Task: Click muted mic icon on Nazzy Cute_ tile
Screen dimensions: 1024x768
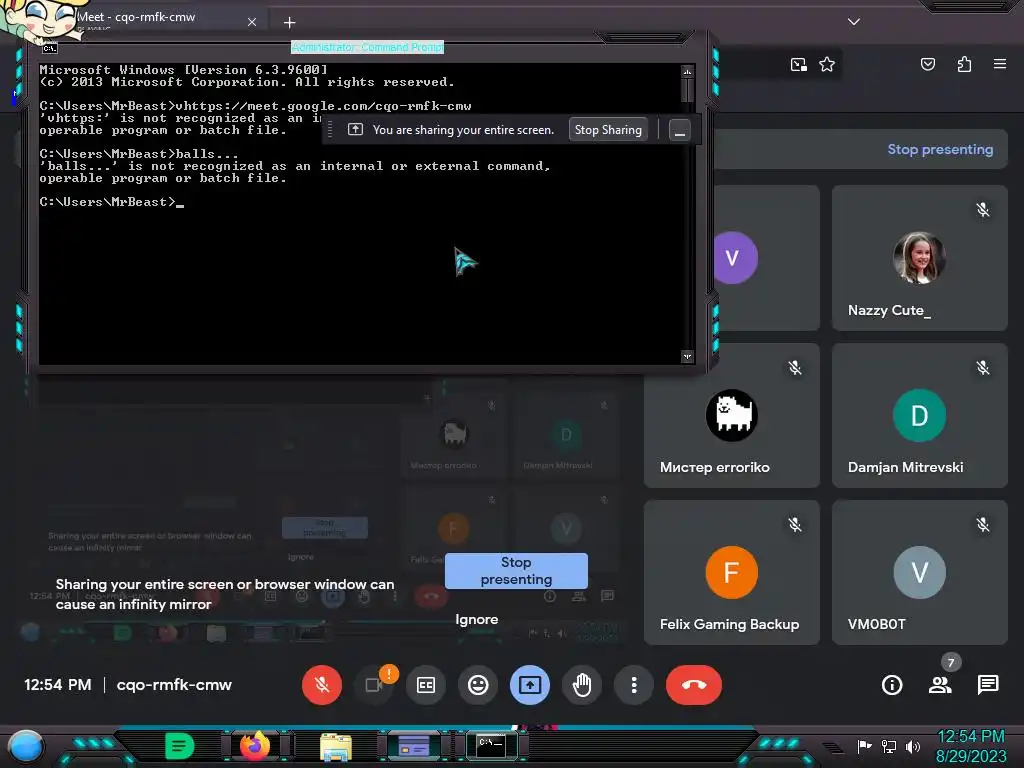Action: click(983, 210)
